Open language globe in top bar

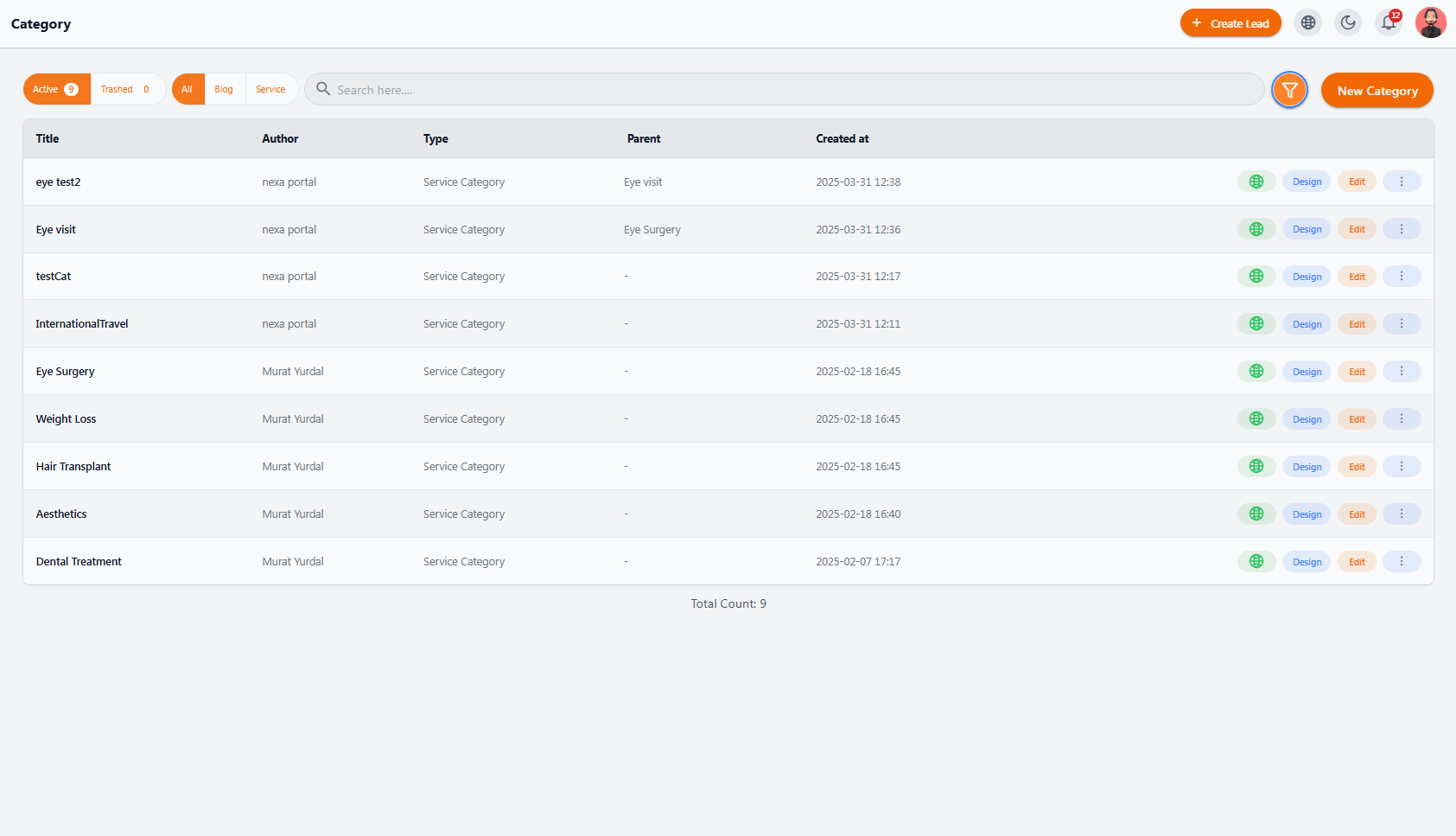[1308, 23]
